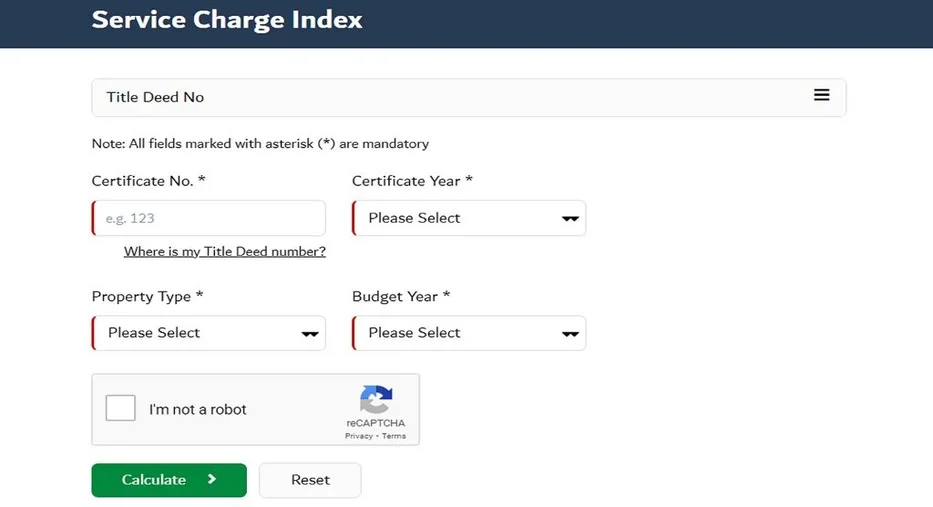Expand the Budget Year select box

pos(468,333)
